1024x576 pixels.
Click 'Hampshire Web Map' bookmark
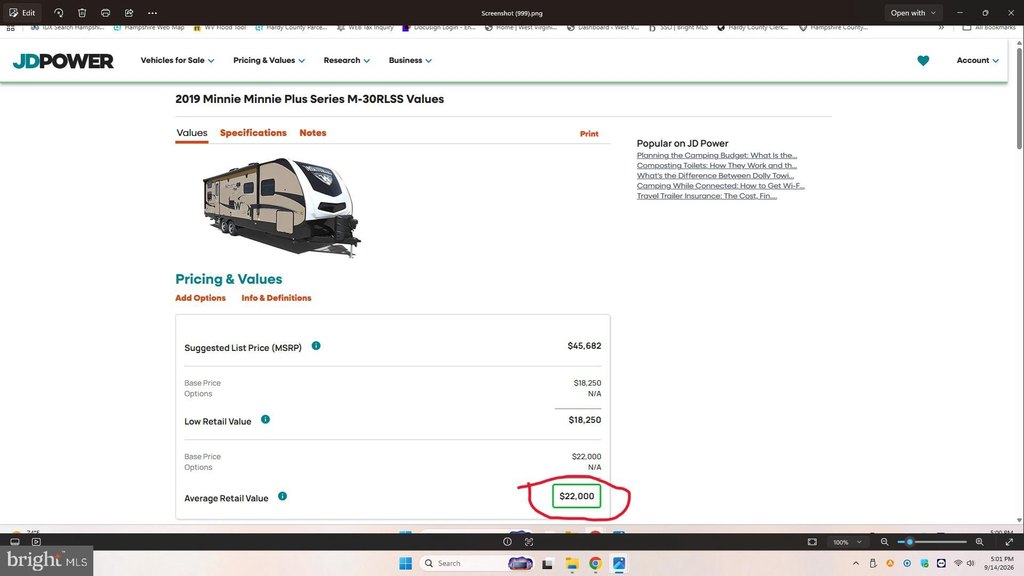149,27
